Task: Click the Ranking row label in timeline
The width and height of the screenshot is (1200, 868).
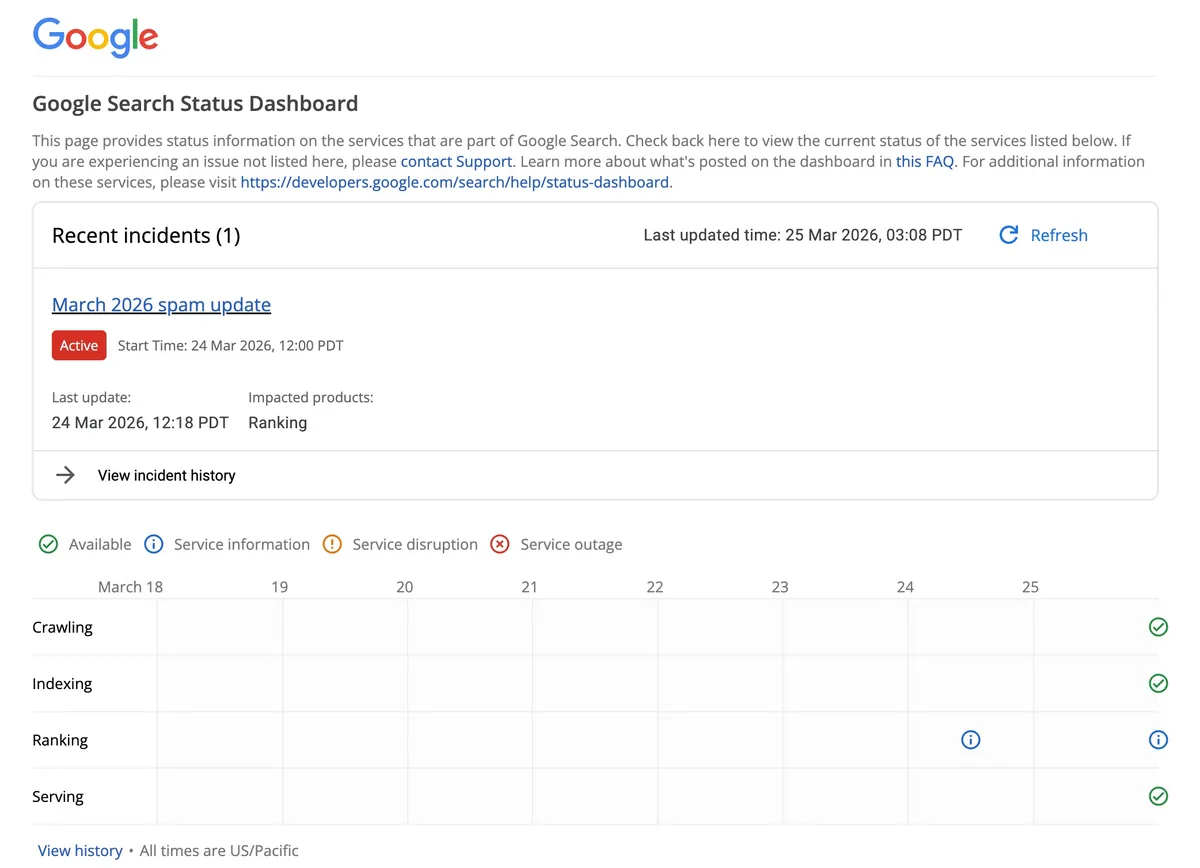Action: [x=60, y=740]
